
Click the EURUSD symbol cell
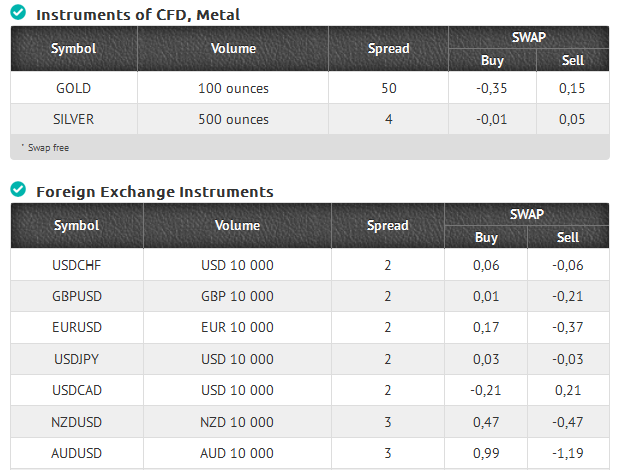77,328
